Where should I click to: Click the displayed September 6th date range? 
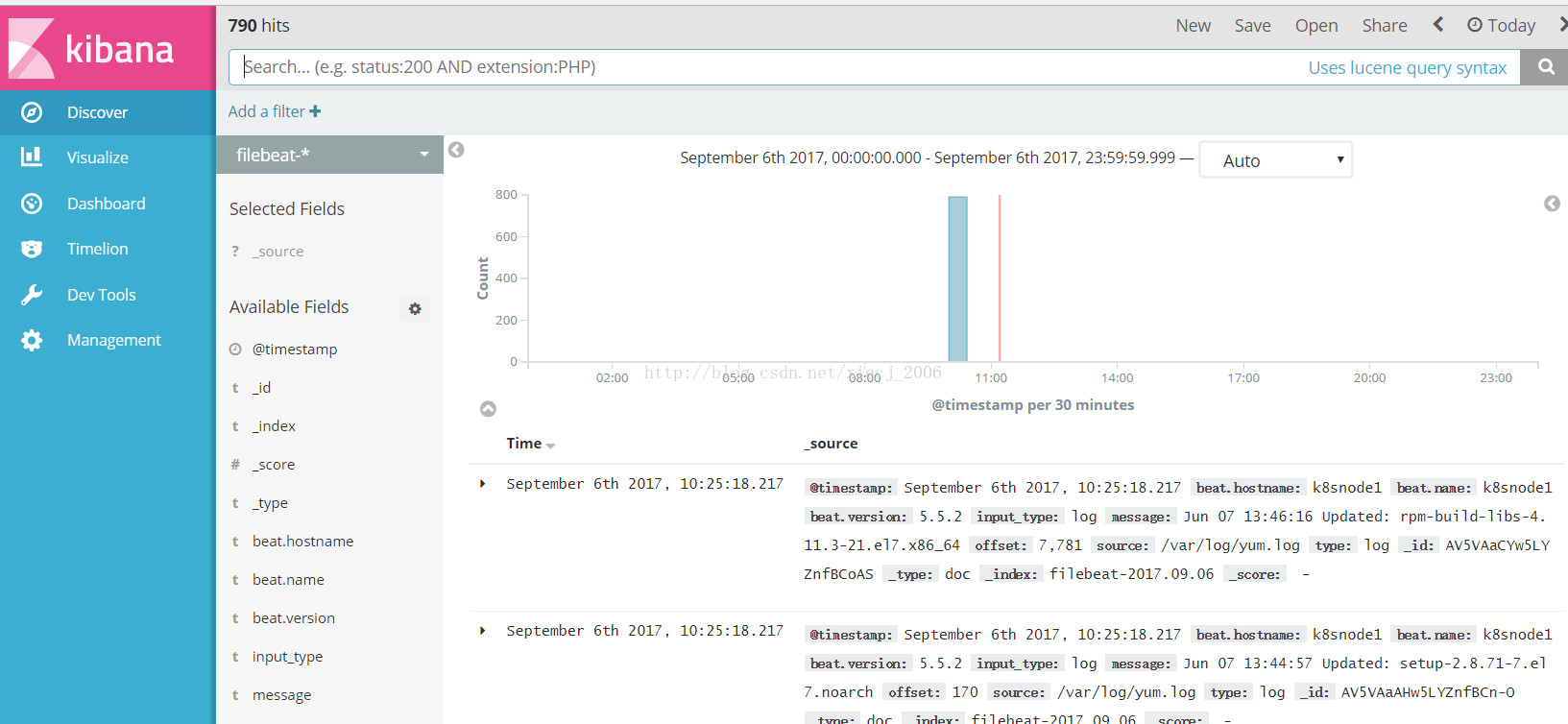(x=928, y=157)
